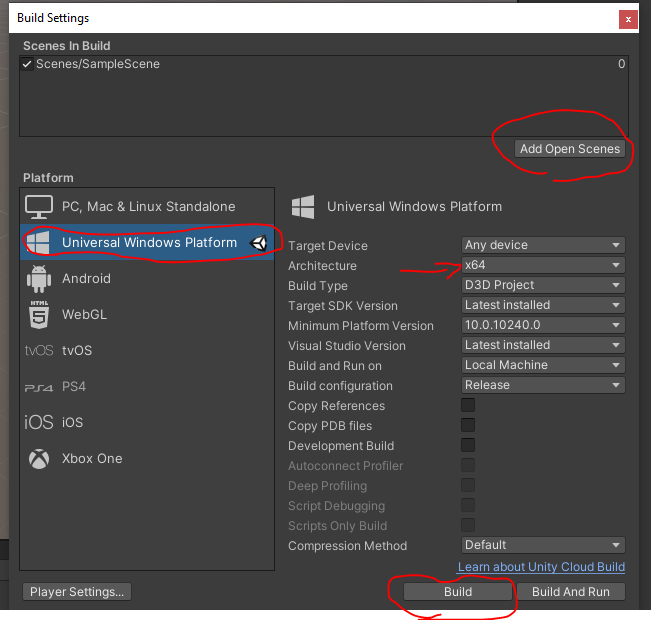Select Universal Windows Platform entry
Screen dimensions: 651x620
pyautogui.click(x=147, y=243)
